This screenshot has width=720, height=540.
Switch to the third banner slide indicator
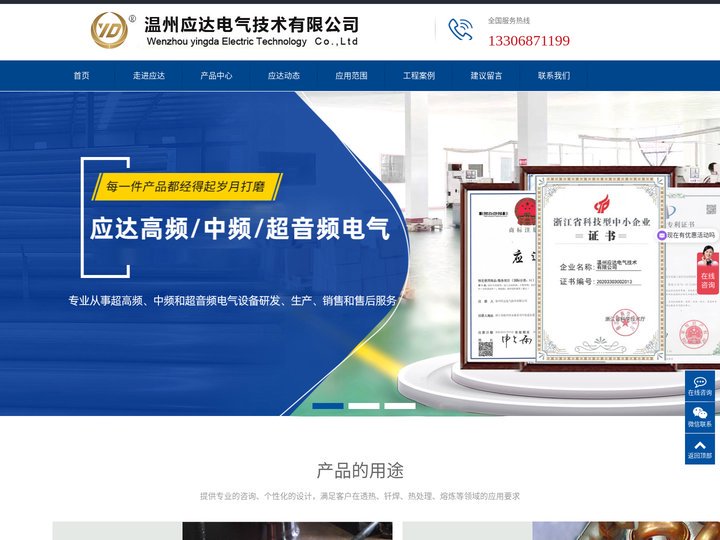[400, 406]
